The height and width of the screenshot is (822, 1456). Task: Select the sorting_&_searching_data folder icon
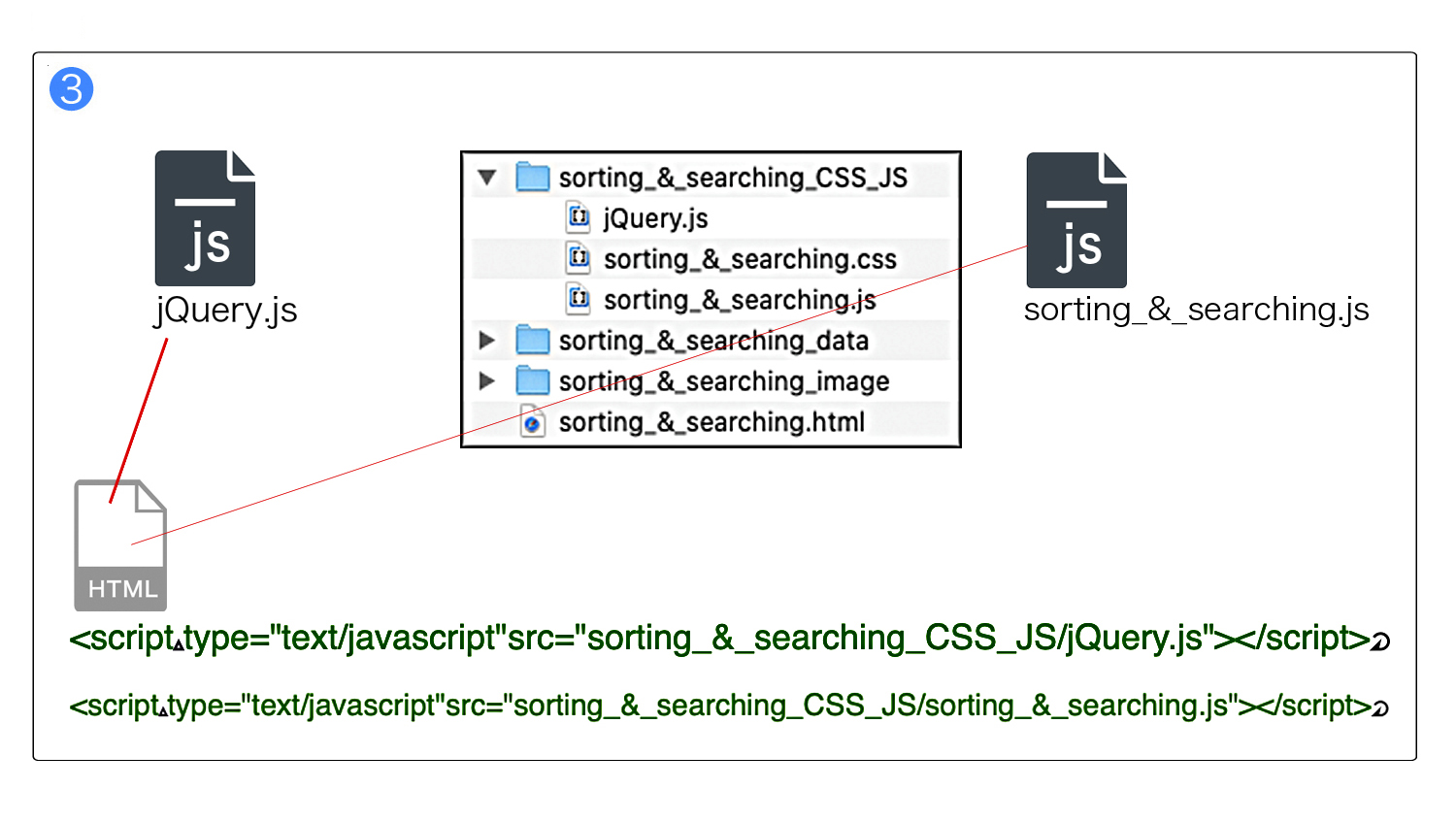[533, 340]
